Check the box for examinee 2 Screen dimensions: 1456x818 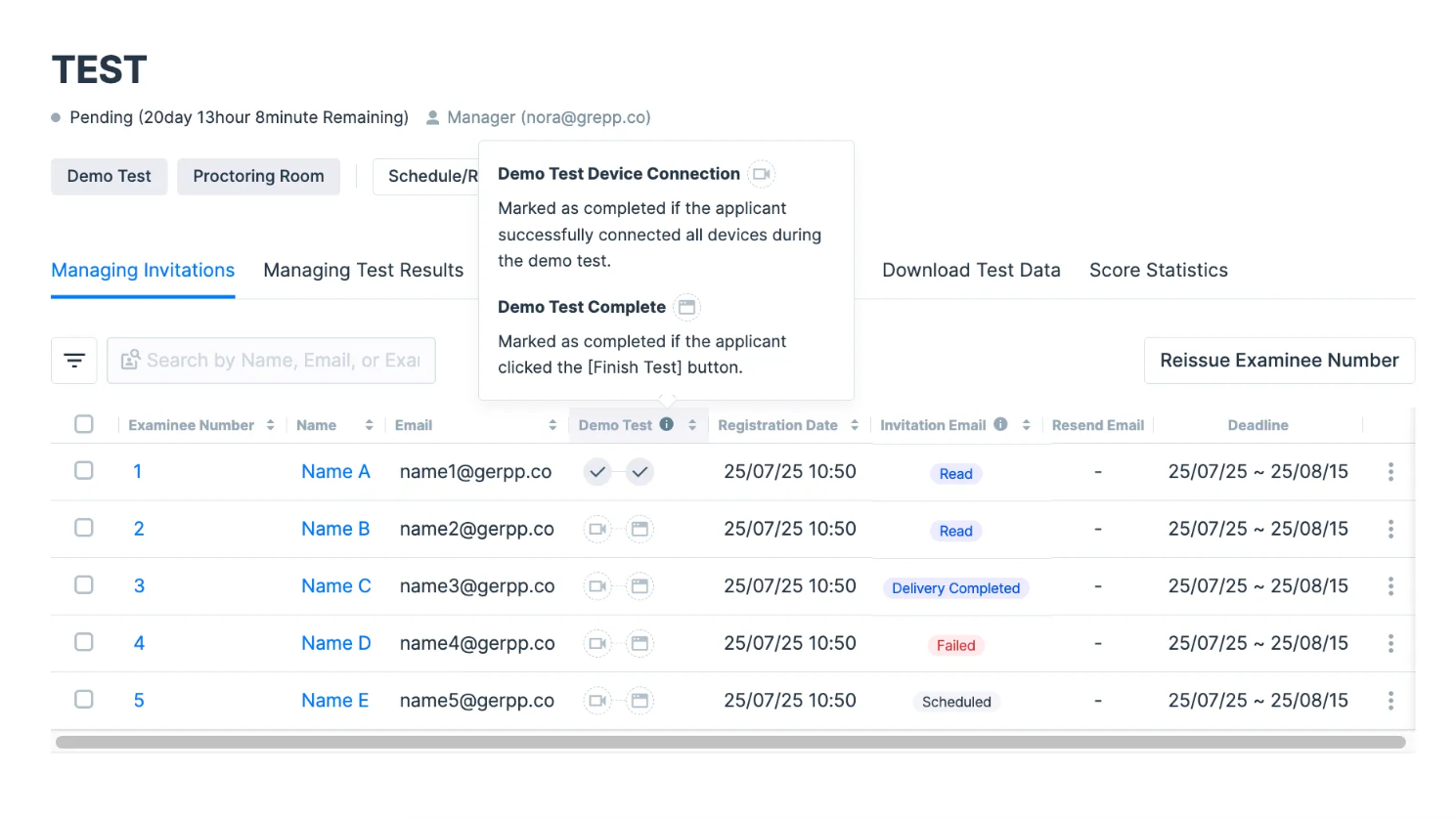pyautogui.click(x=84, y=528)
